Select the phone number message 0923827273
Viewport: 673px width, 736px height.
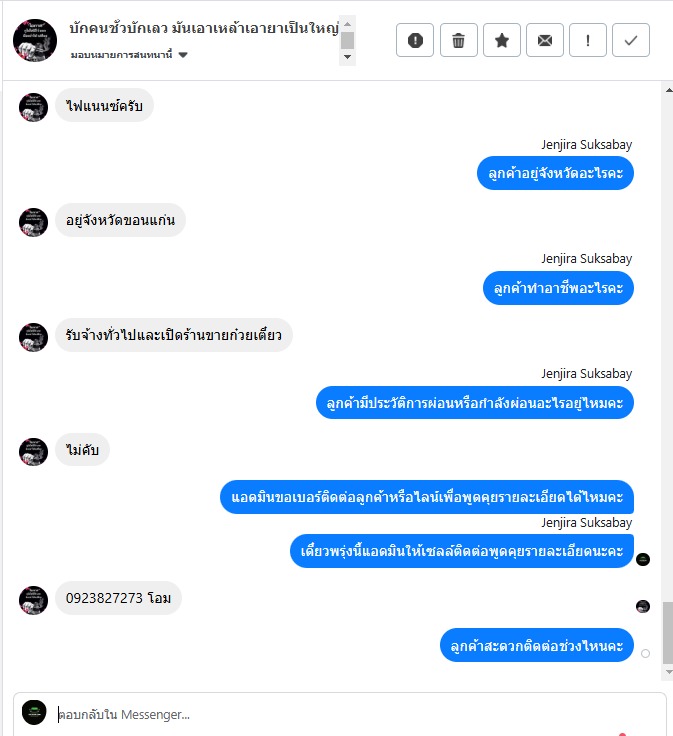pos(104,598)
